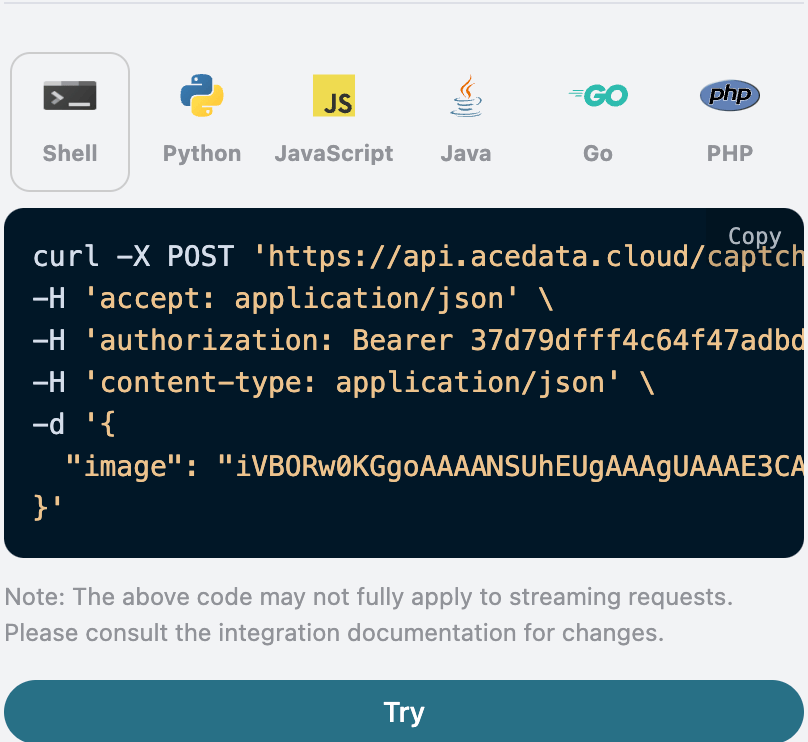The width and height of the screenshot is (808, 742).
Task: Click the authorization Bearer token line
Action: [400, 341]
